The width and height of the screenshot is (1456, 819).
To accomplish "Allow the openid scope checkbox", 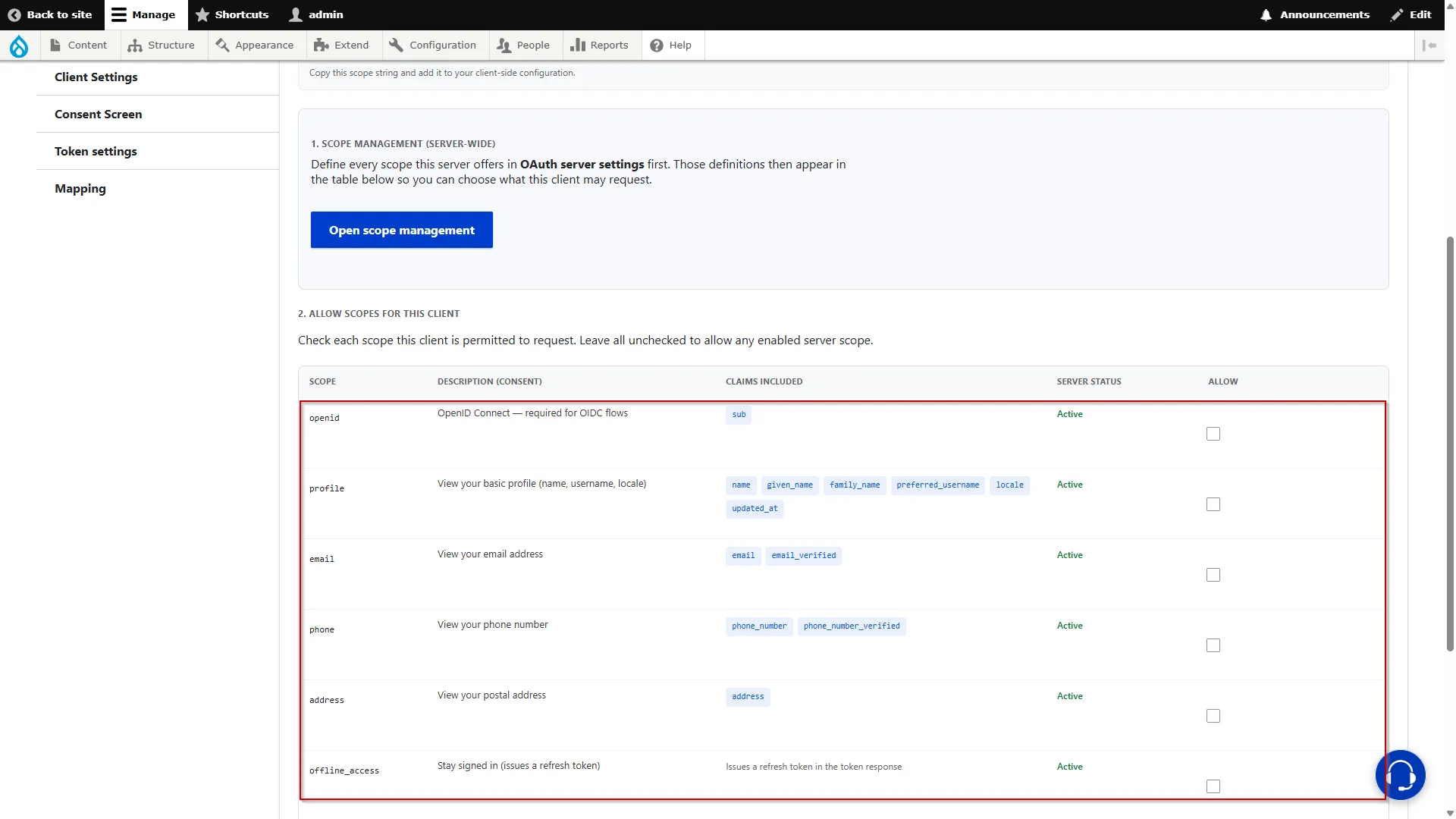I will (x=1213, y=434).
